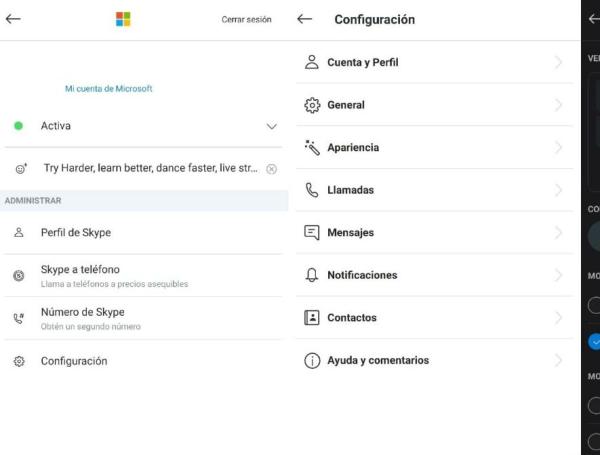
Task: Expand the General row chevron
Action: pos(558,105)
